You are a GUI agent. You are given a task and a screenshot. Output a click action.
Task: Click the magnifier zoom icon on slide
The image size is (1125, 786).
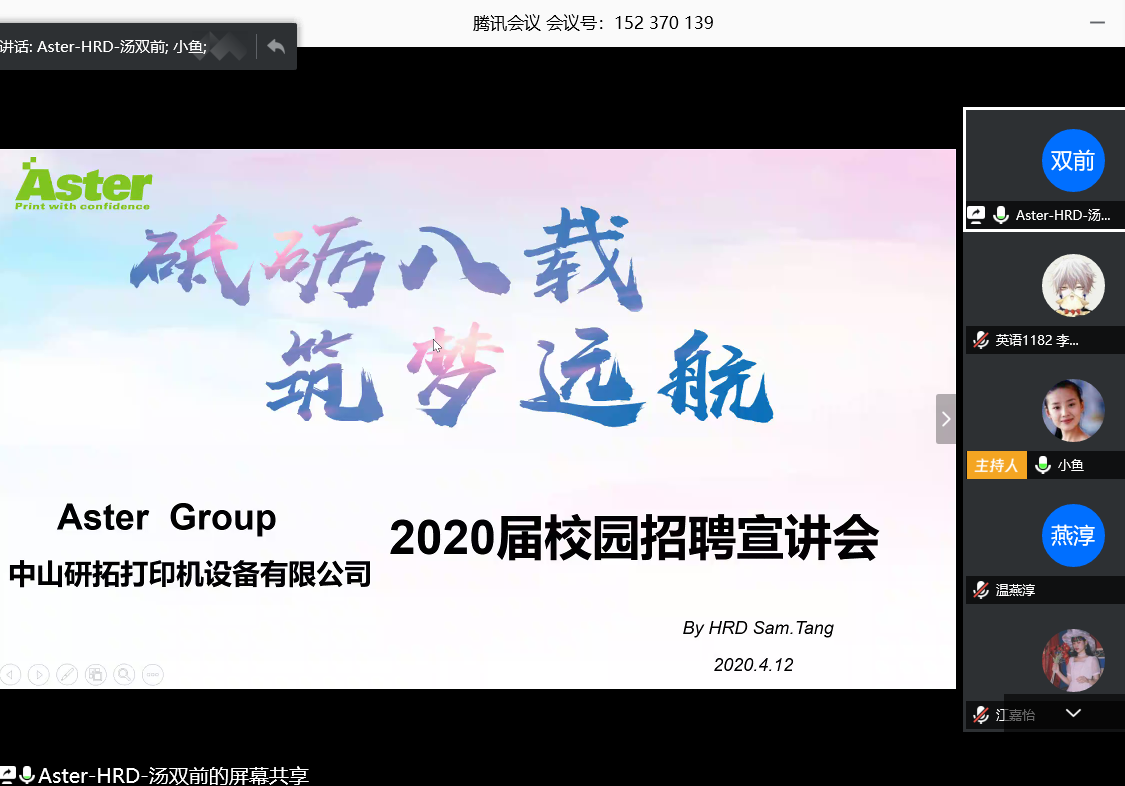tap(124, 675)
